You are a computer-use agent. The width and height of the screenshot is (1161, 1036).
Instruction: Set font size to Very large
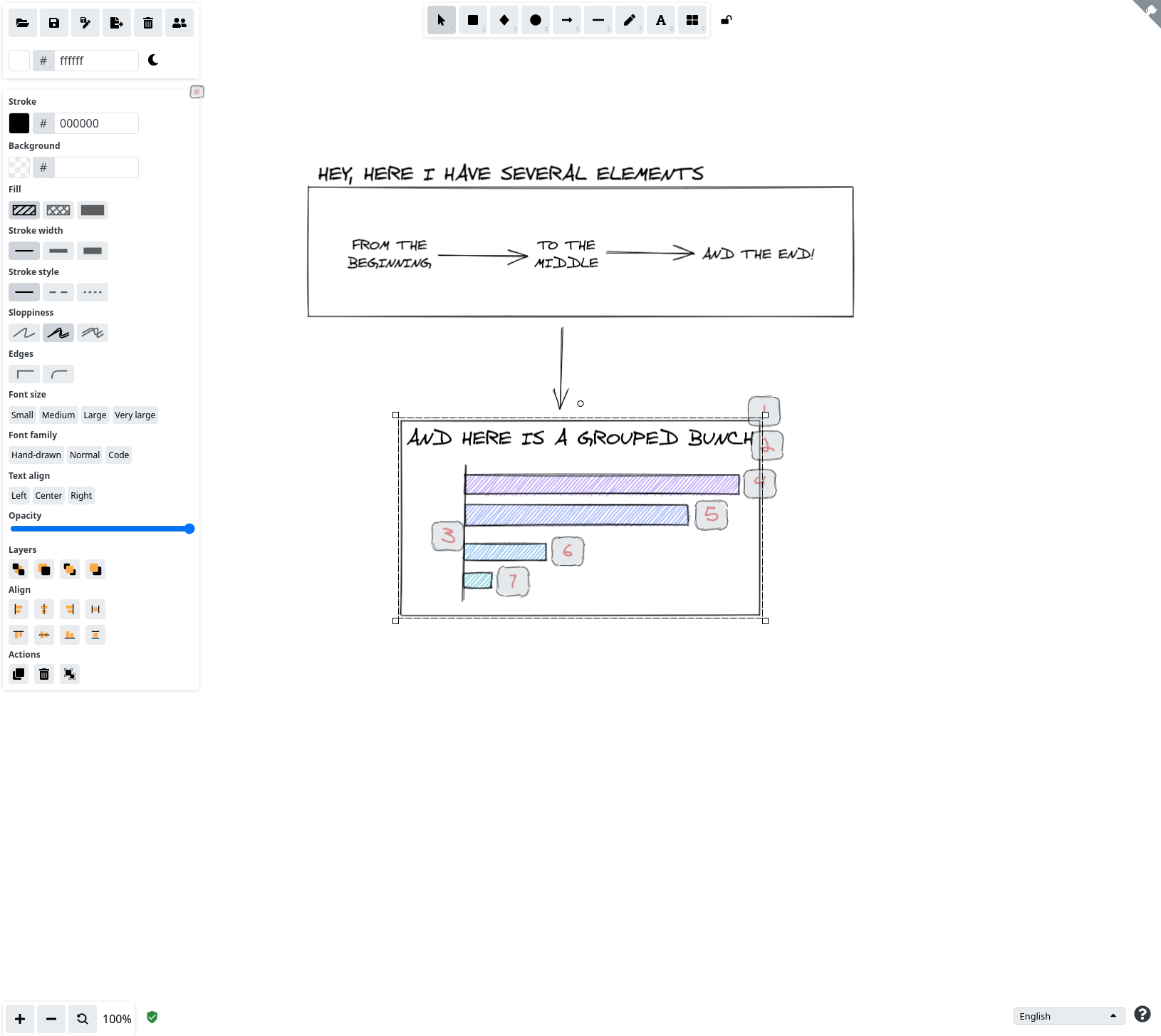tap(135, 415)
